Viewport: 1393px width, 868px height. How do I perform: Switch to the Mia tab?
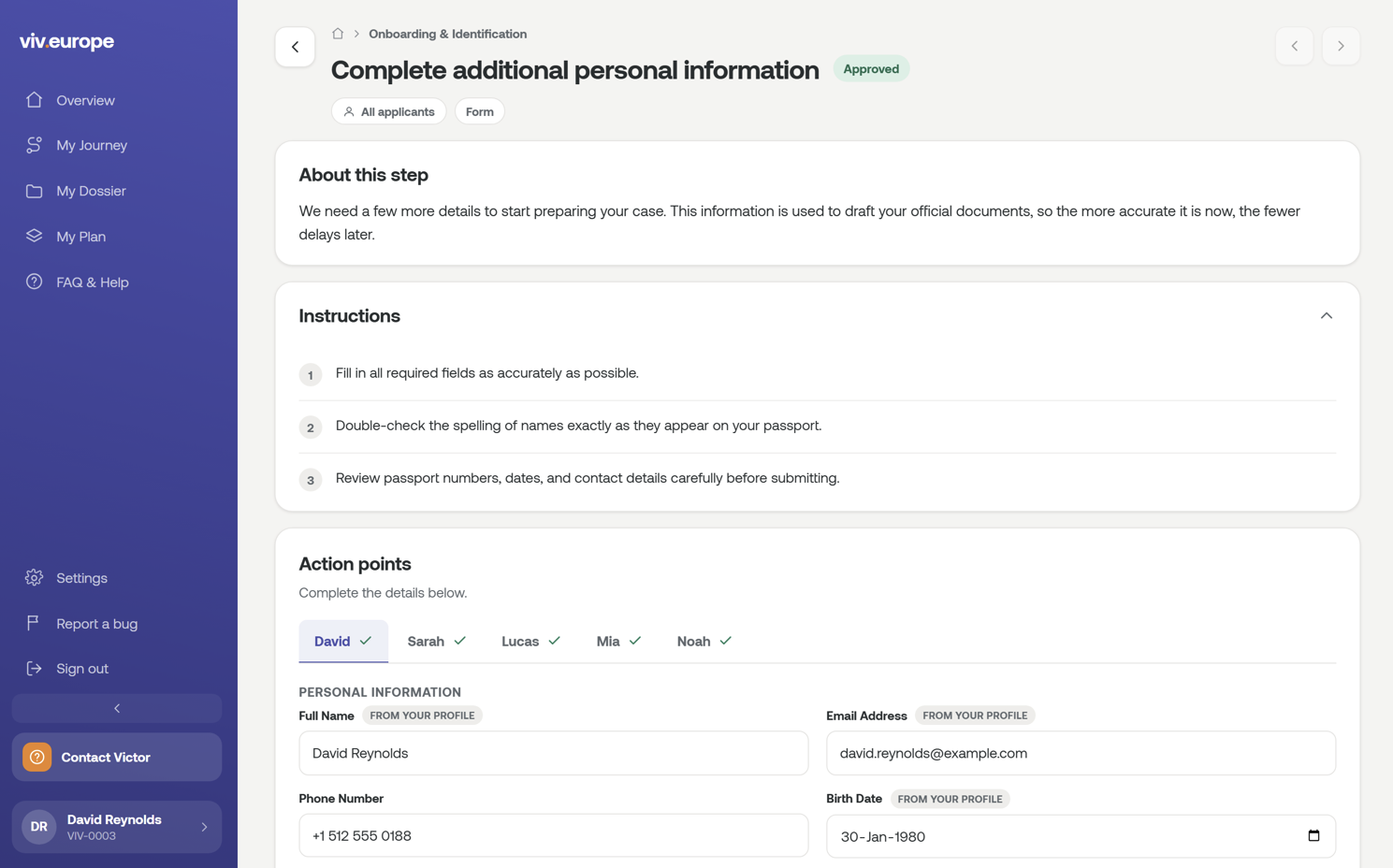point(618,641)
